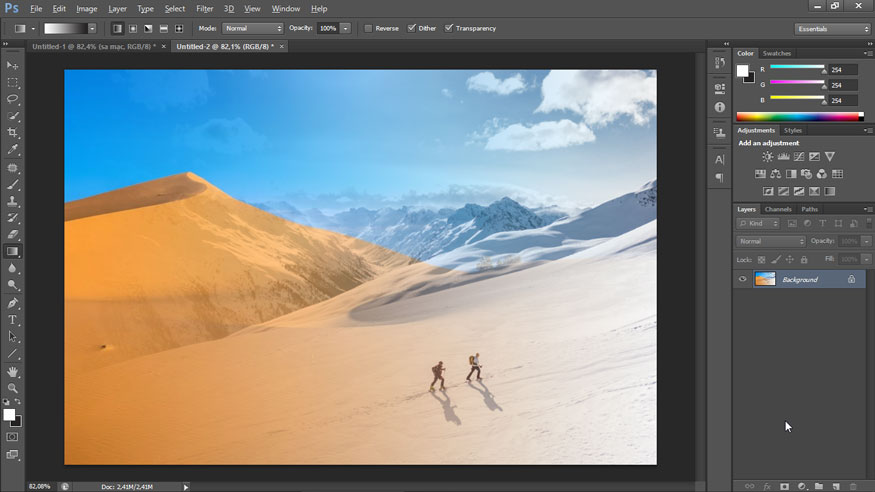Open the Essentials workspace dropdown
The image size is (875, 492).
(832, 29)
